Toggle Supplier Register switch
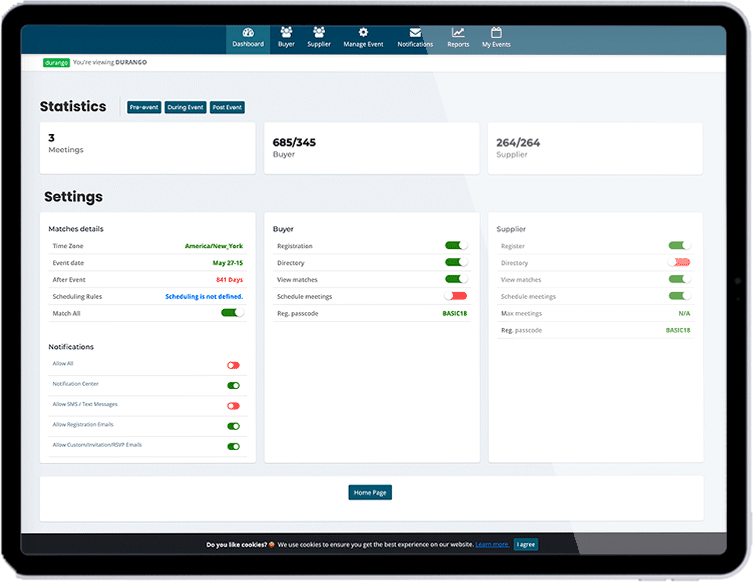Viewport: 754px width, 582px height. (679, 245)
